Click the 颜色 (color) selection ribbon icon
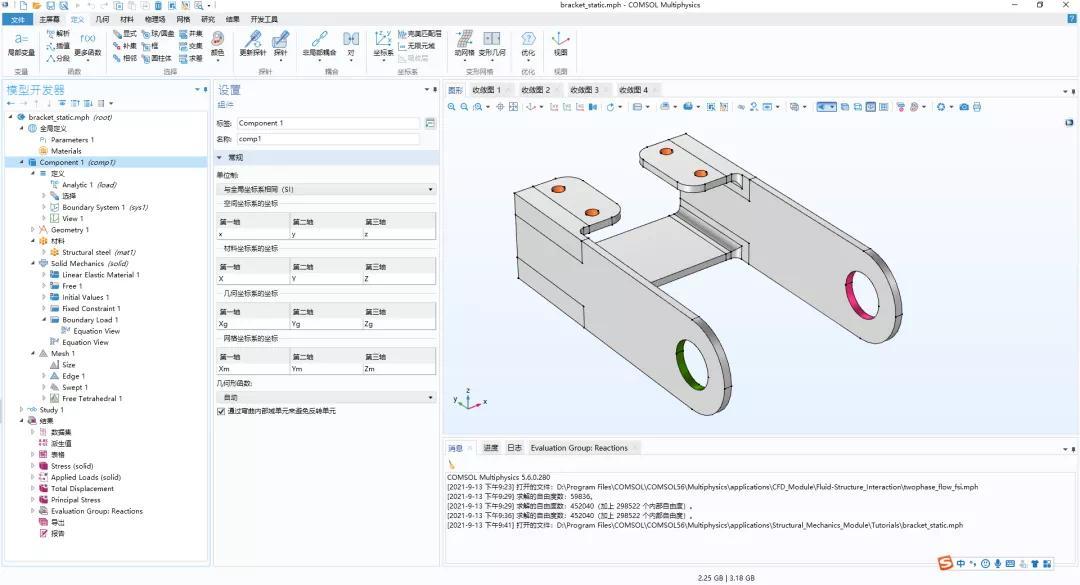The width and height of the screenshot is (1080, 585). [218, 44]
